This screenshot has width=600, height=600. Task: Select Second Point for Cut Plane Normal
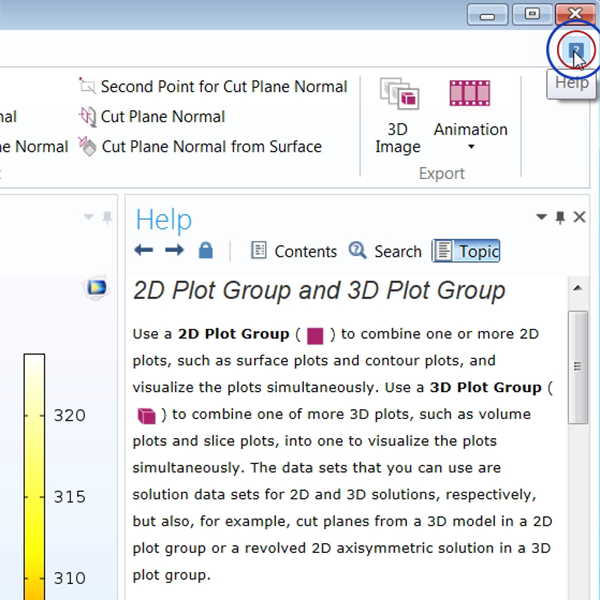pyautogui.click(x=213, y=87)
